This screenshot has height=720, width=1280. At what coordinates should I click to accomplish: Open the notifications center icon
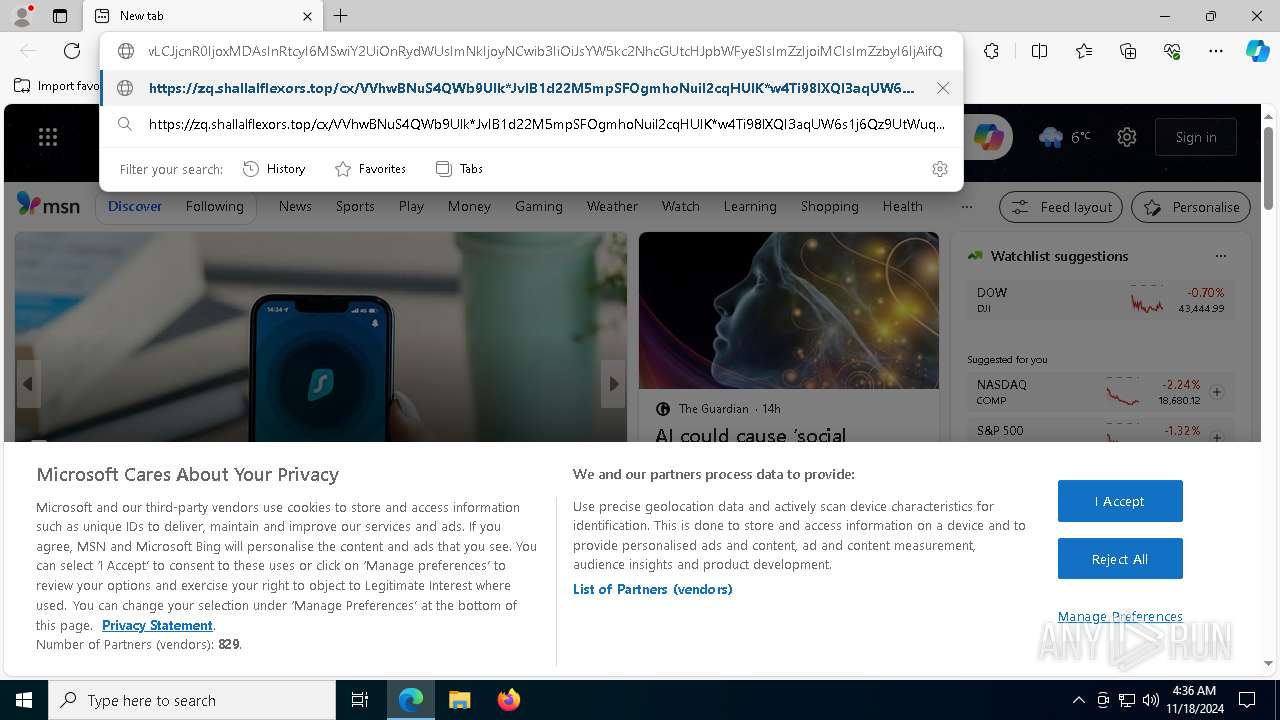pyautogui.click(x=1247, y=700)
